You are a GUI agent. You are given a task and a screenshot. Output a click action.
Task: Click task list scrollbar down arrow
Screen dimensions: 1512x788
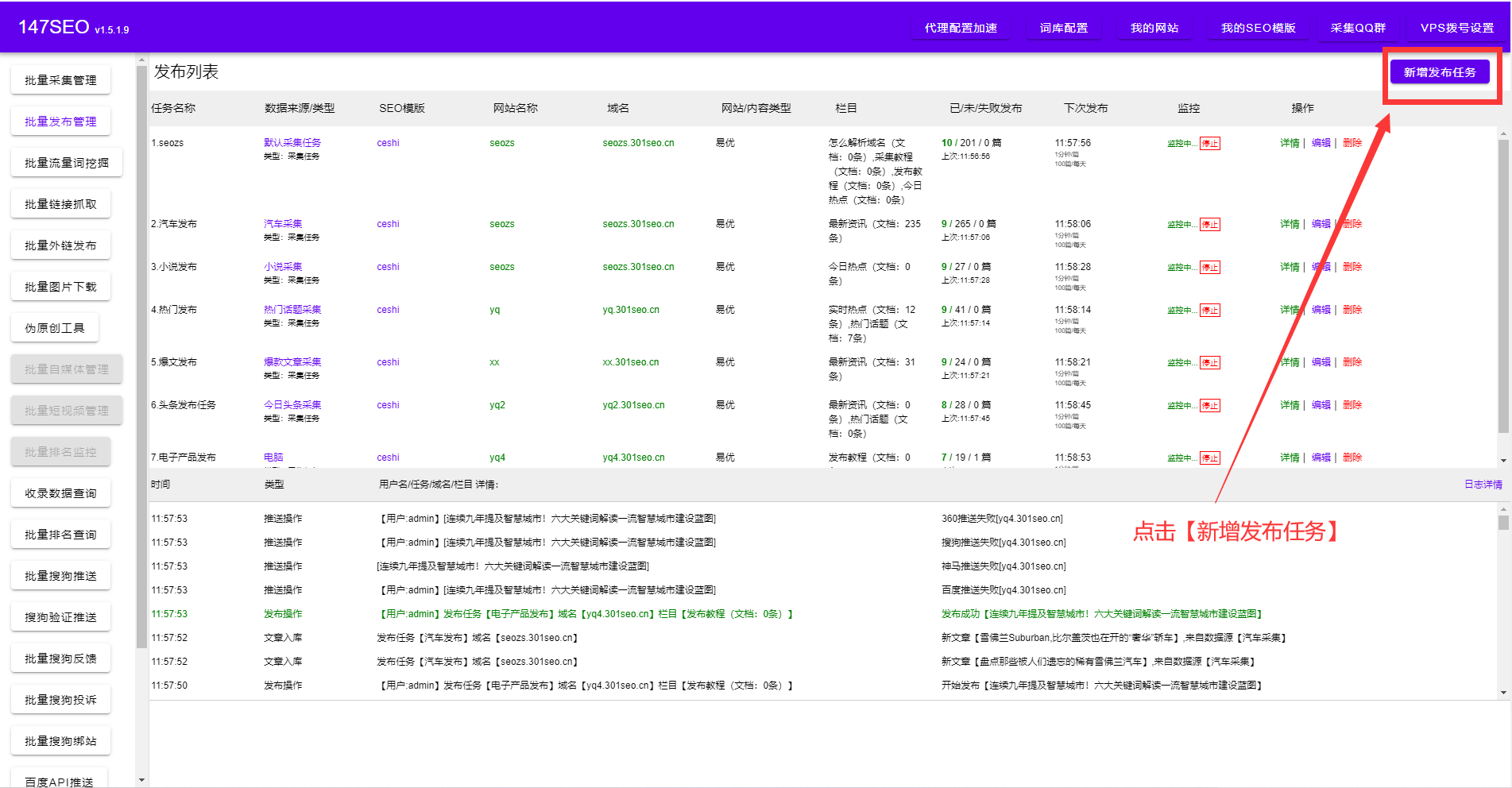[x=1503, y=461]
